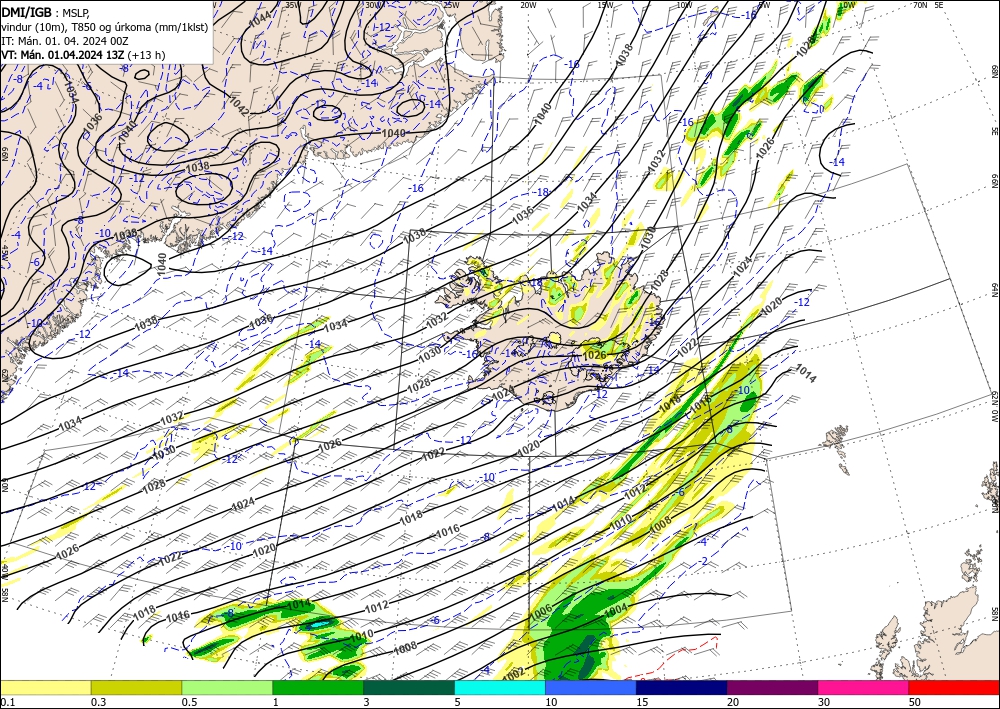Click the 50 legend value label
Image resolution: width=1000 pixels, height=709 pixels.
915,702
